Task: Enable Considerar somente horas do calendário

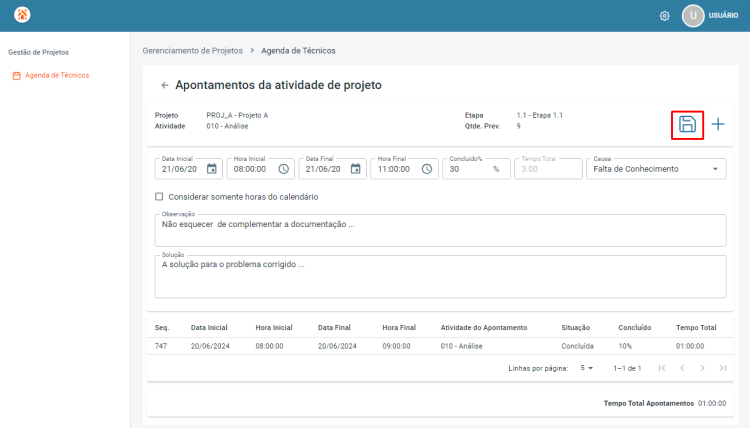Action: [159, 197]
